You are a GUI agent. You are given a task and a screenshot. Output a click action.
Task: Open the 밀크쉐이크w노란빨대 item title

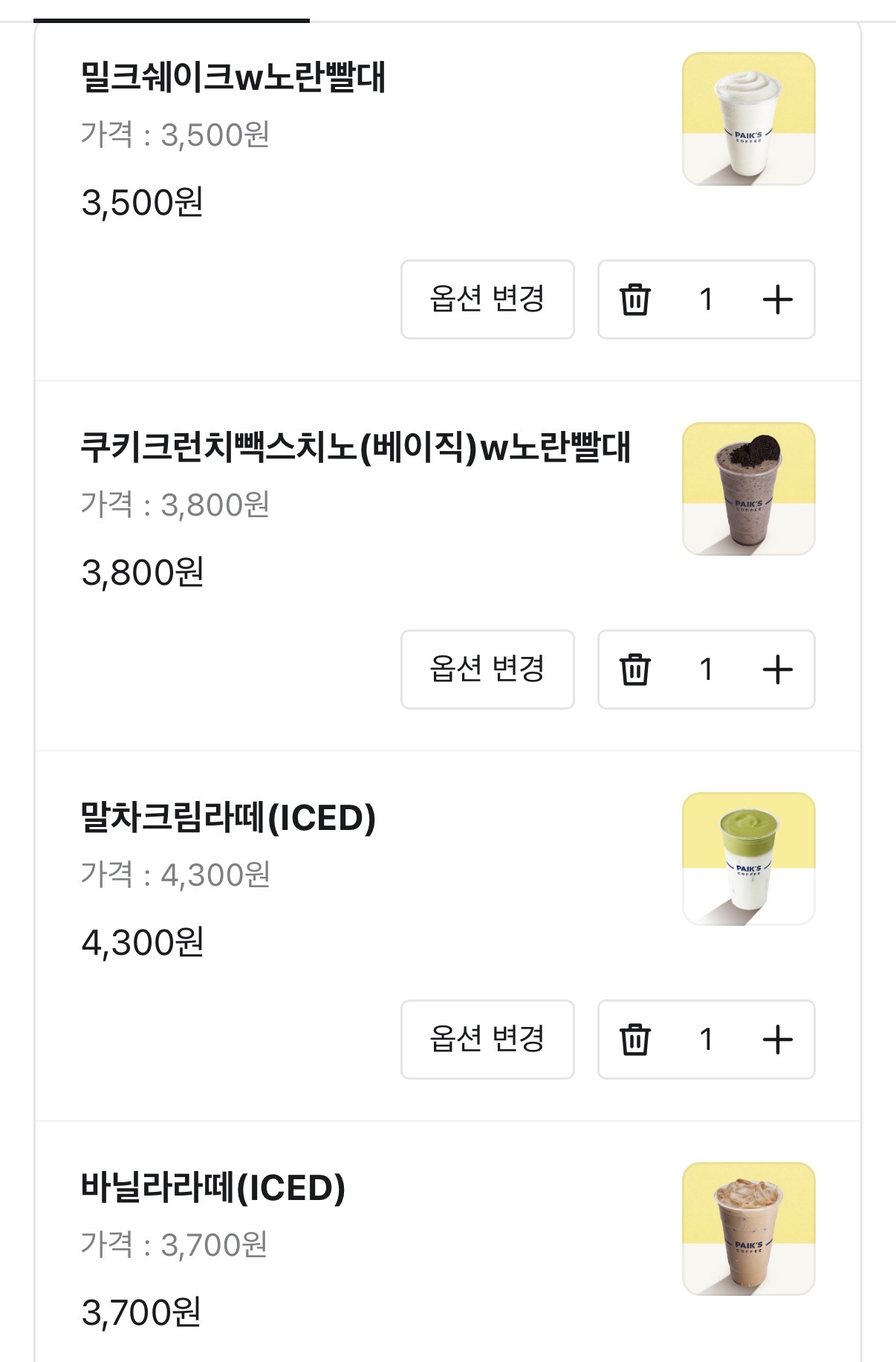click(x=233, y=77)
